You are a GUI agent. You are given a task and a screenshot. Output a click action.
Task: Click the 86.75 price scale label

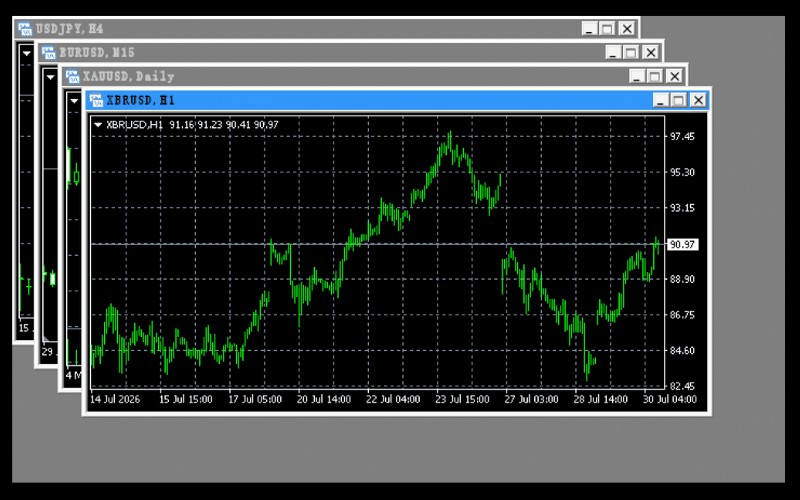pyautogui.click(x=682, y=315)
